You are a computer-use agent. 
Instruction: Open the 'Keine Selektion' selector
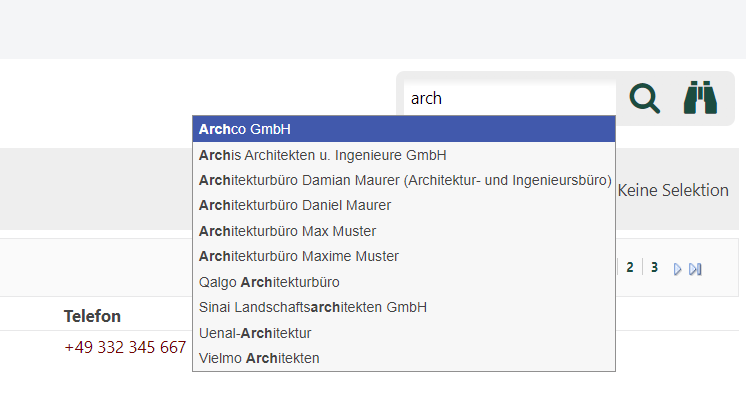click(673, 190)
